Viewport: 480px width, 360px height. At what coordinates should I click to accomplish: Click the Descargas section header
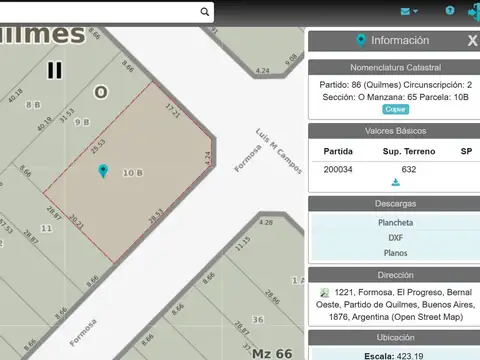tap(395, 204)
